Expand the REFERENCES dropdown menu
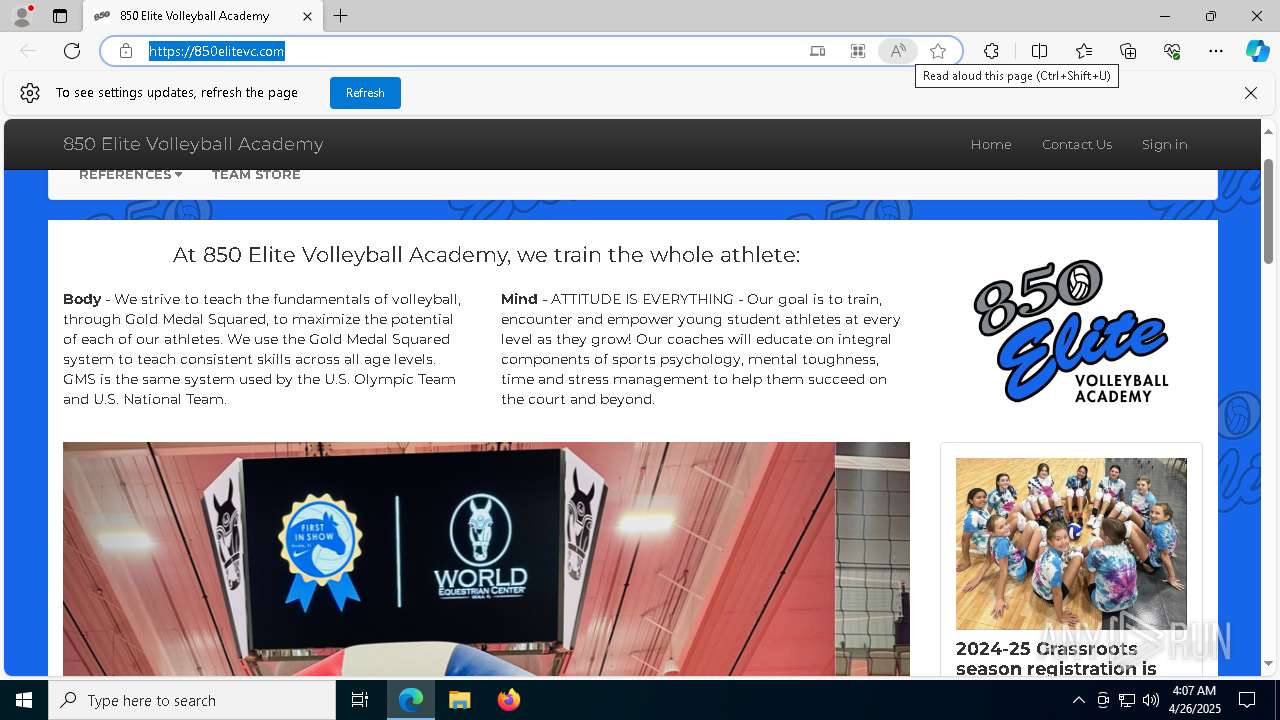Image resolution: width=1280 pixels, height=720 pixels. (x=130, y=174)
